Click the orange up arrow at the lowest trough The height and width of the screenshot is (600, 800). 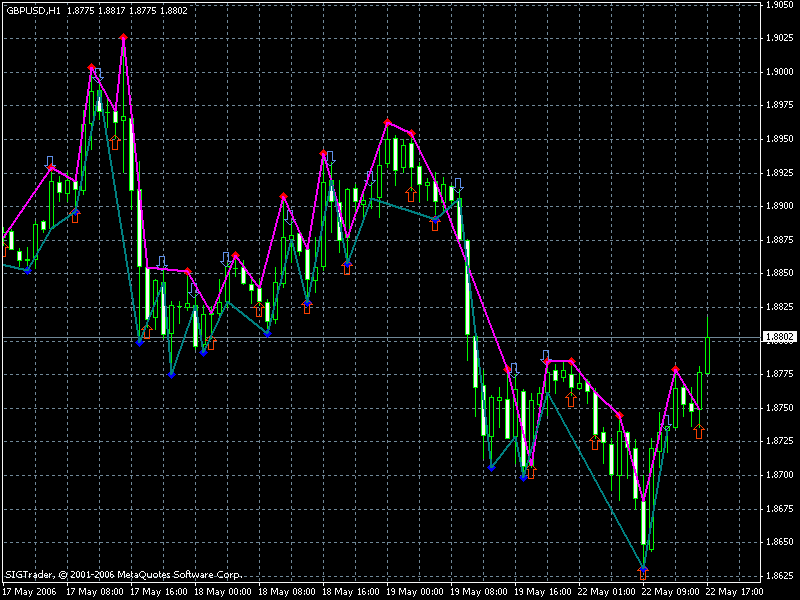point(643,574)
